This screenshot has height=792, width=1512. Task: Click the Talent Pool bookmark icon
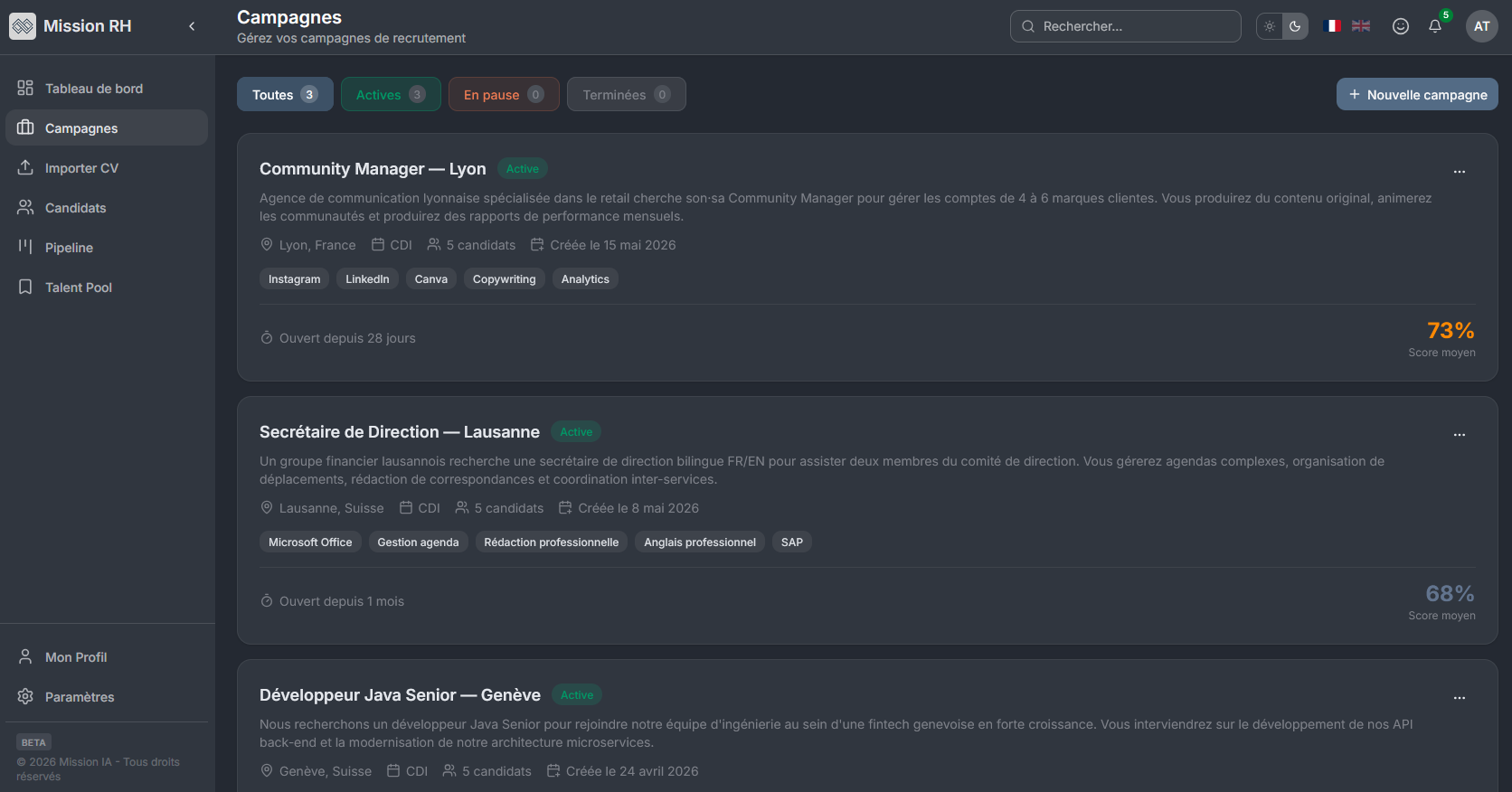coord(25,287)
